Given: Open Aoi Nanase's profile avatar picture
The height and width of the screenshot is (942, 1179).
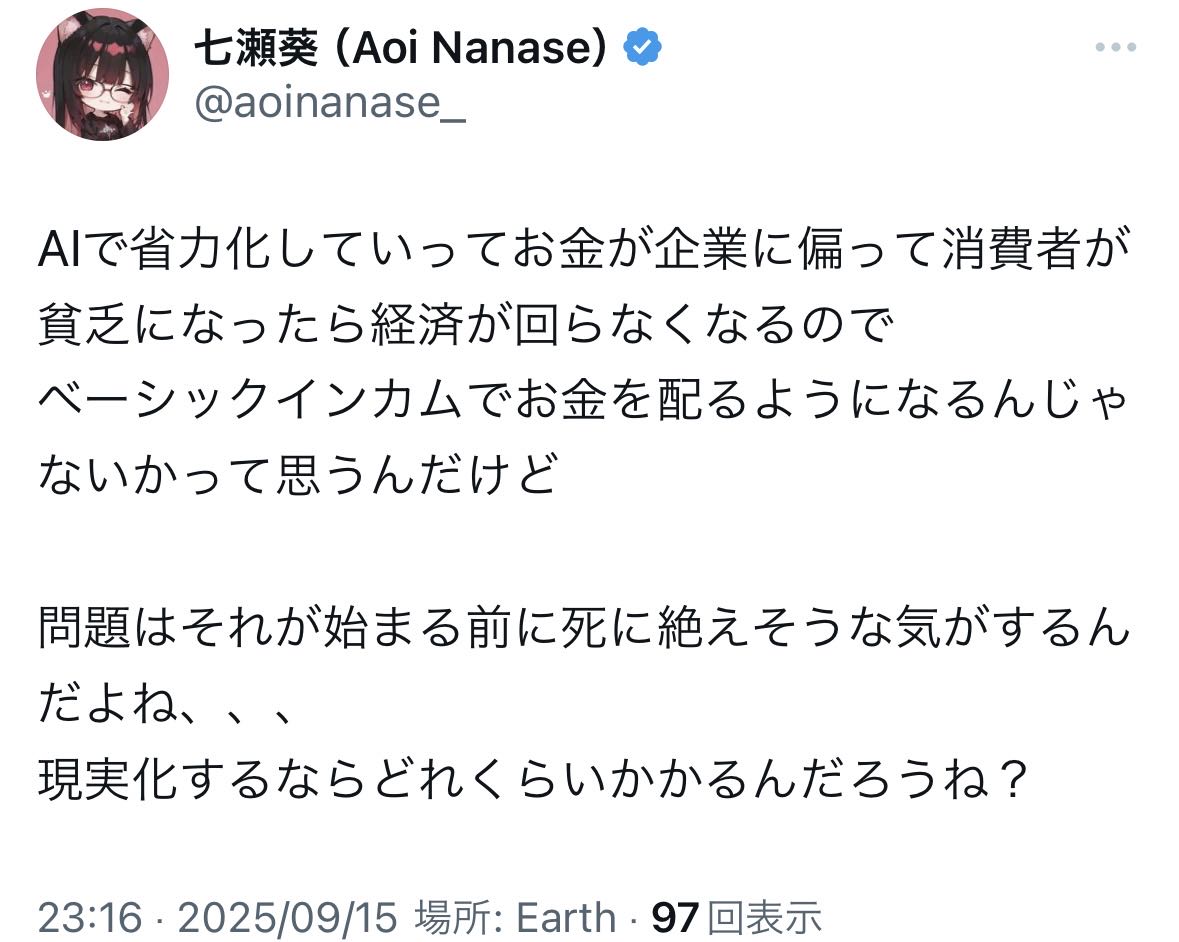Looking at the screenshot, I should [102, 74].
